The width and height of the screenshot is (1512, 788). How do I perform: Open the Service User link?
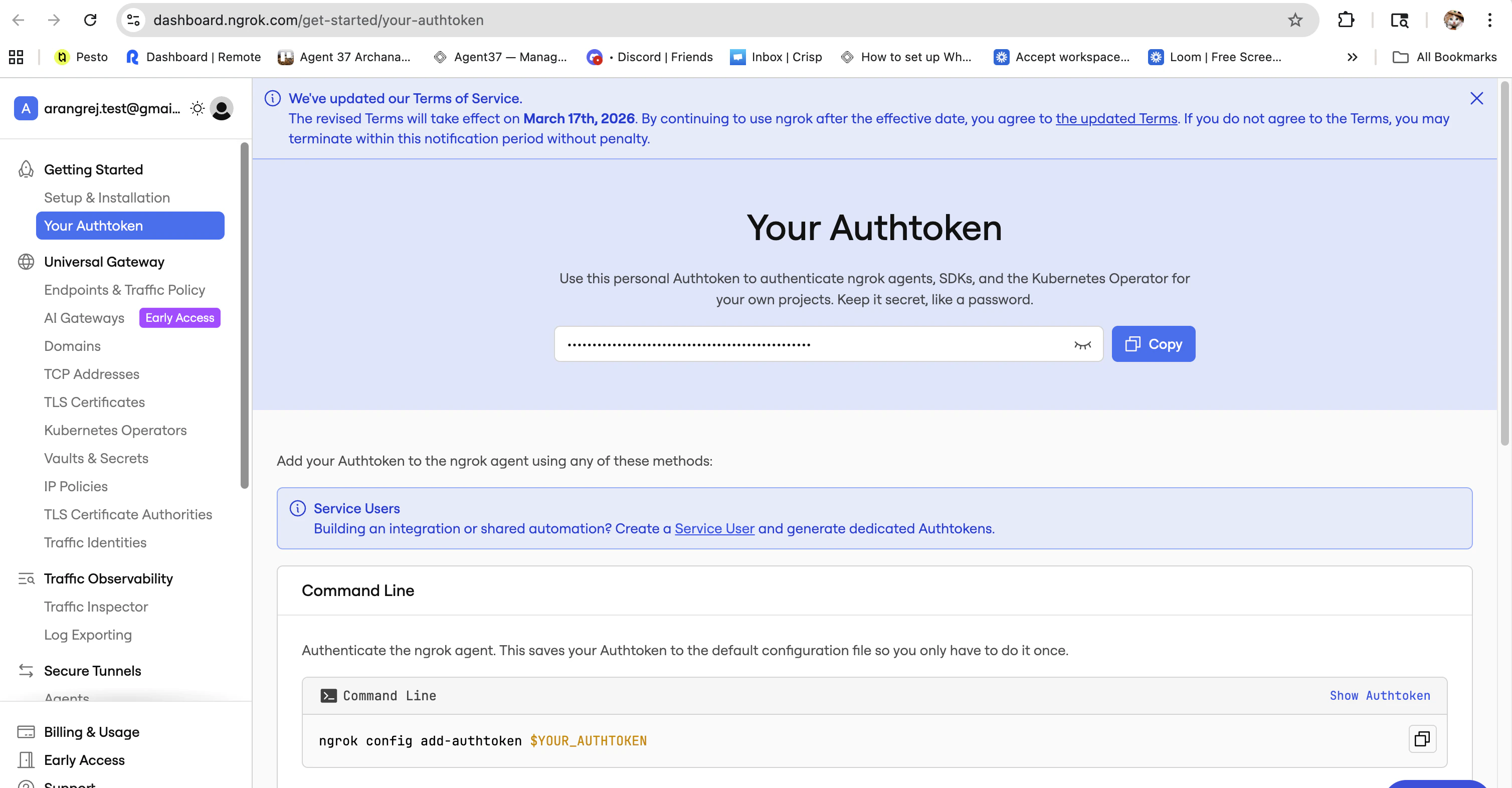coord(714,529)
